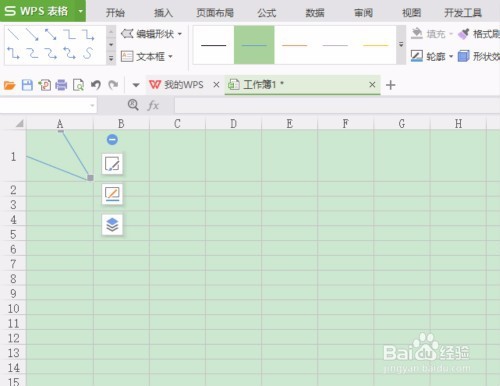Select the diagonal line end handle

[90, 178]
